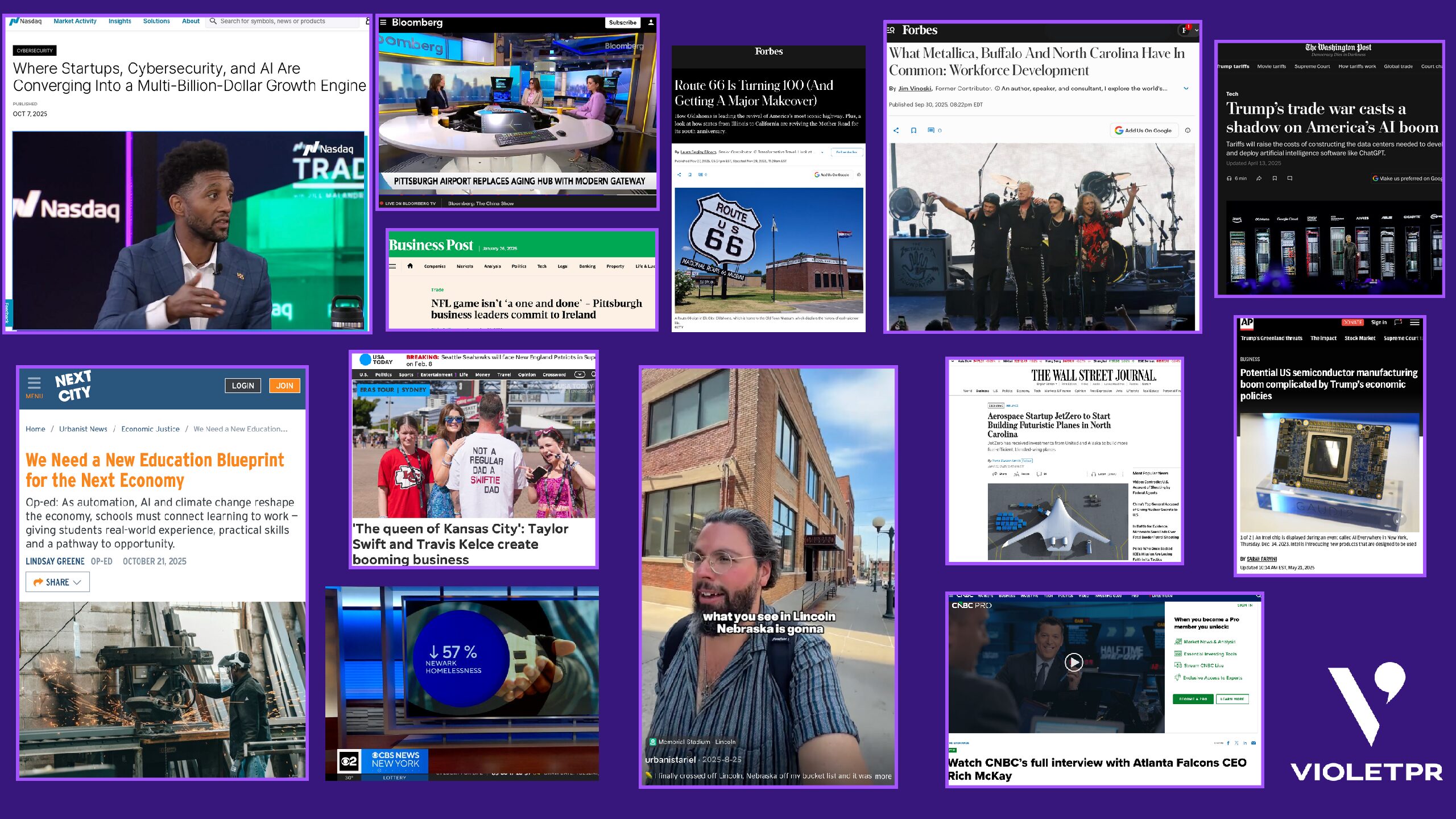Expand Jim Vinoski's author bio chevron

pos(1186,88)
